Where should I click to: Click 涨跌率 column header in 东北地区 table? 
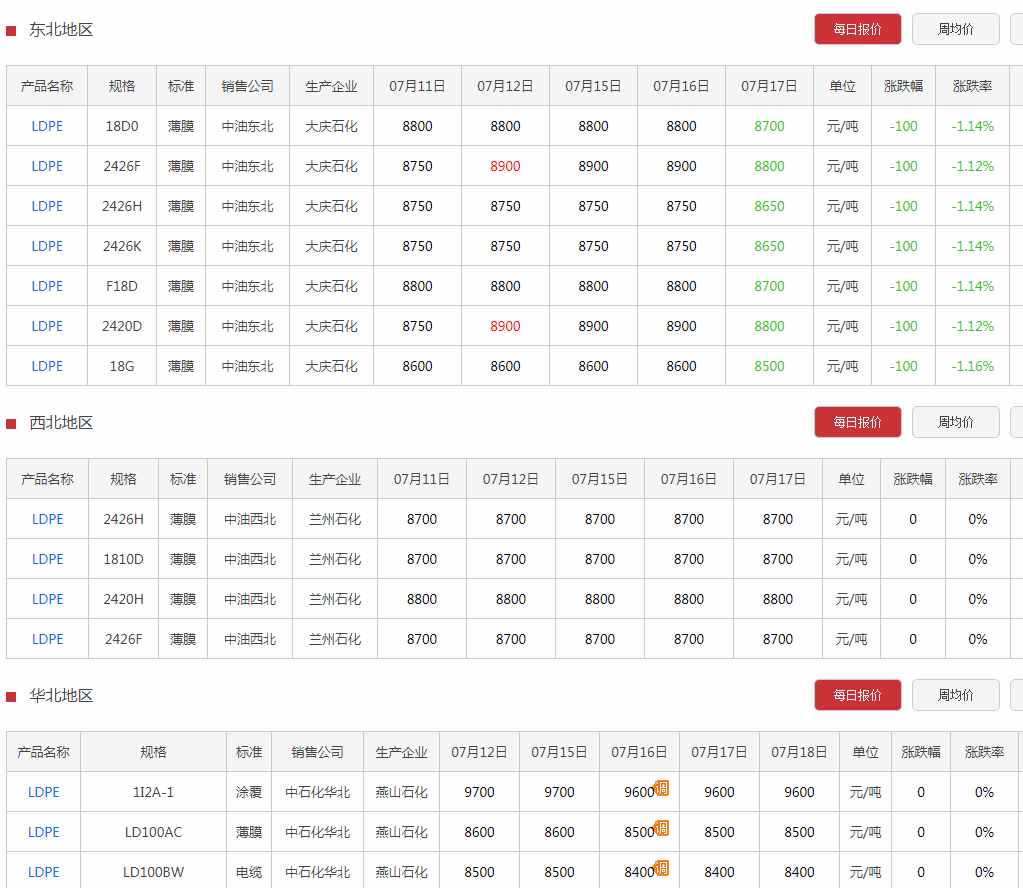point(972,86)
